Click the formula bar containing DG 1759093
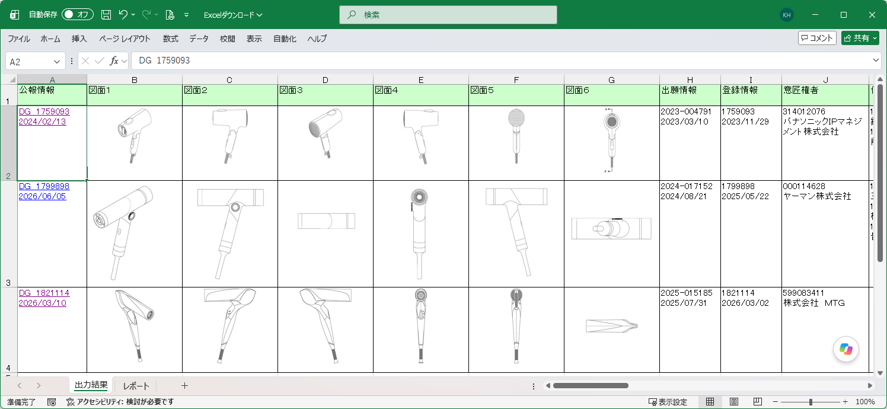 [501, 61]
